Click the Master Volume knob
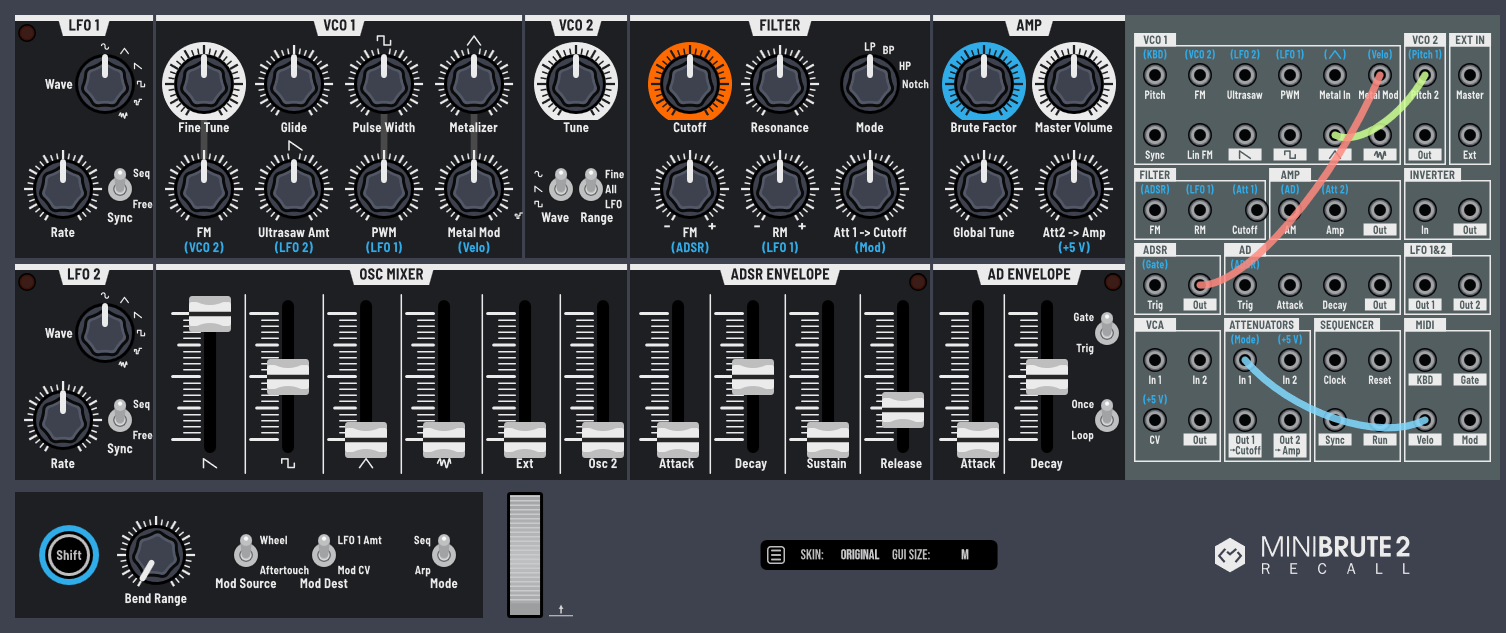The width and height of the screenshot is (1506, 633). pyautogui.click(x=1074, y=84)
